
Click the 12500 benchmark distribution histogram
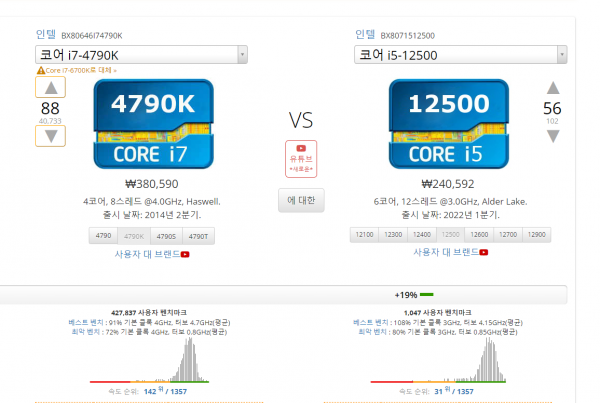[438, 360]
